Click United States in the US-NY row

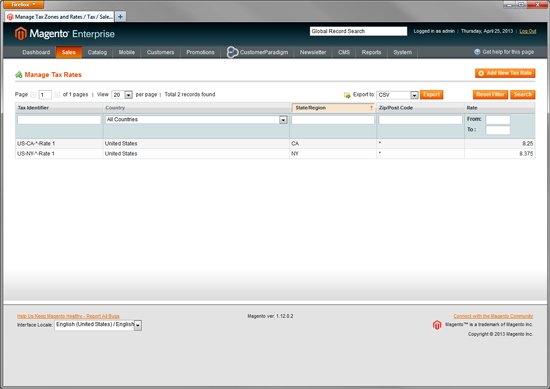[x=121, y=154]
